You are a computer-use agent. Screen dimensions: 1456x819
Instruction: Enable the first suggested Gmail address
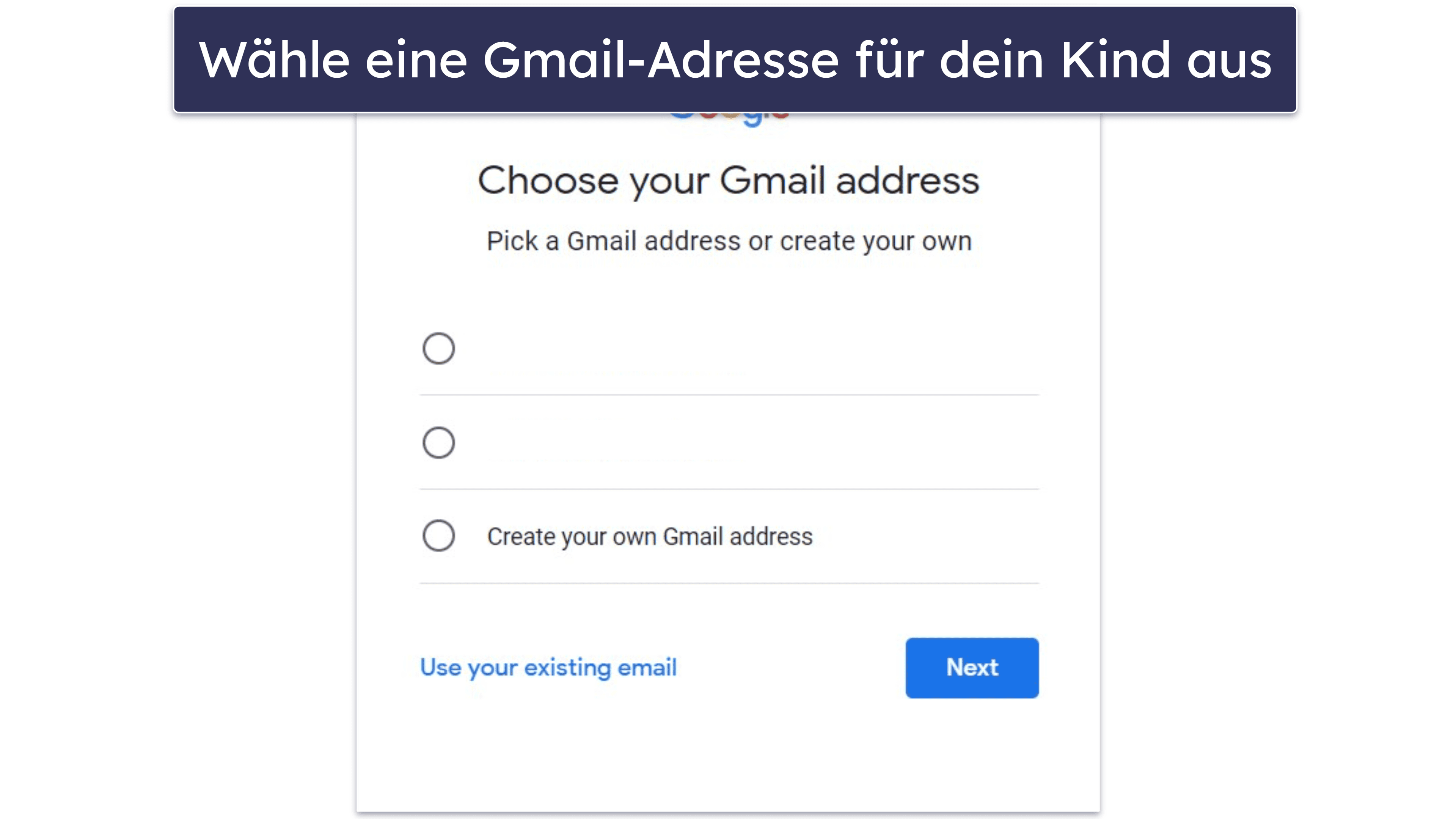tap(438, 348)
